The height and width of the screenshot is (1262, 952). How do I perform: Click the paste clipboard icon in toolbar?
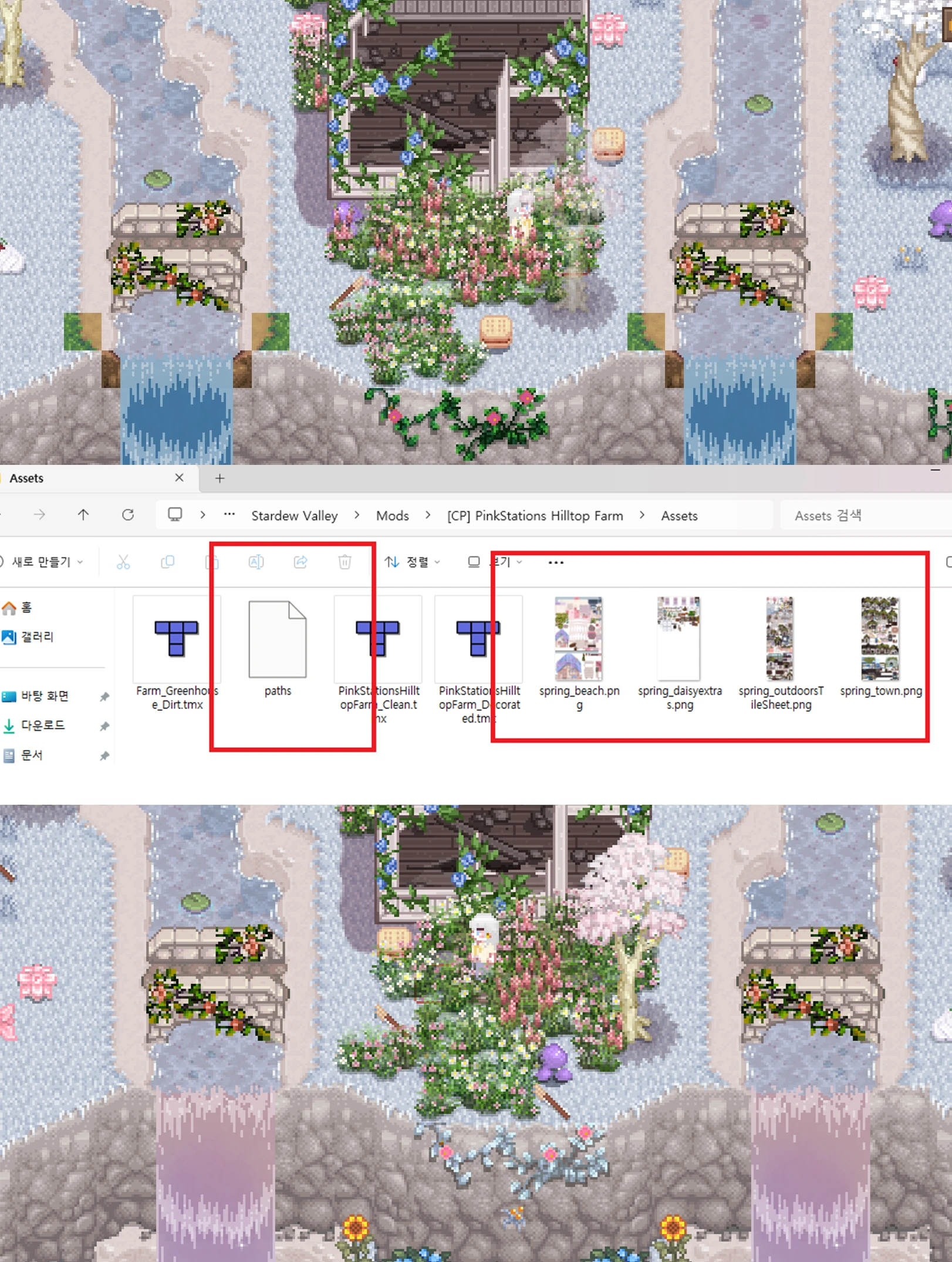click(x=212, y=562)
